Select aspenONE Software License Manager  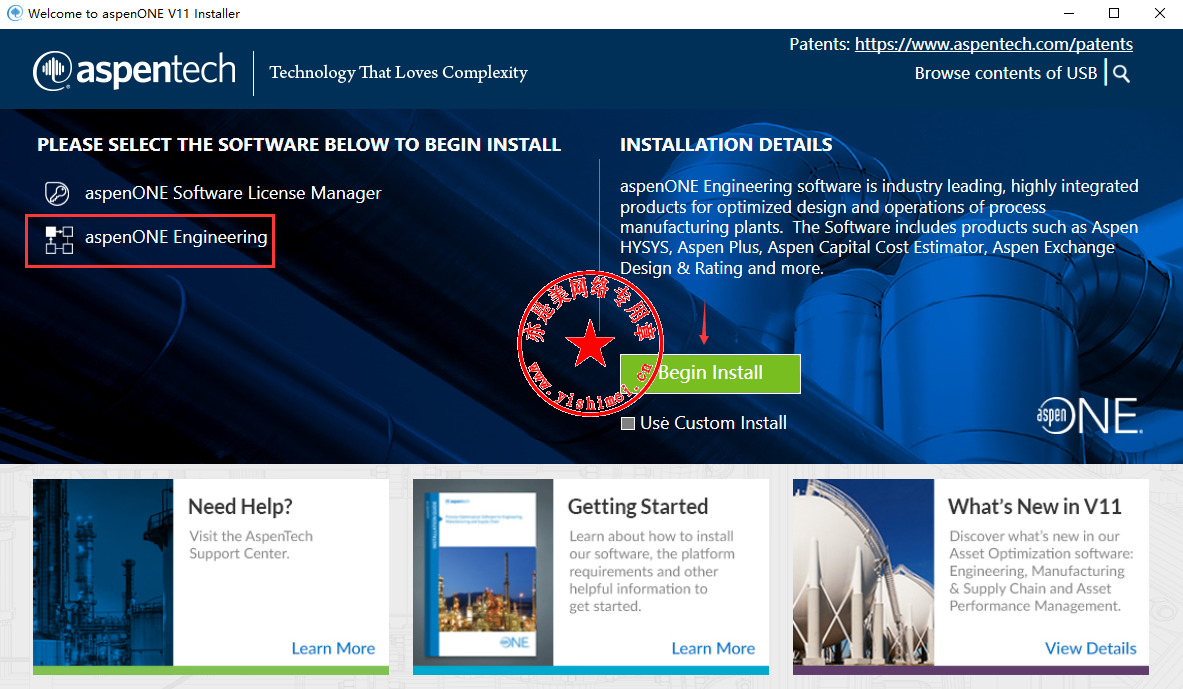tap(232, 193)
